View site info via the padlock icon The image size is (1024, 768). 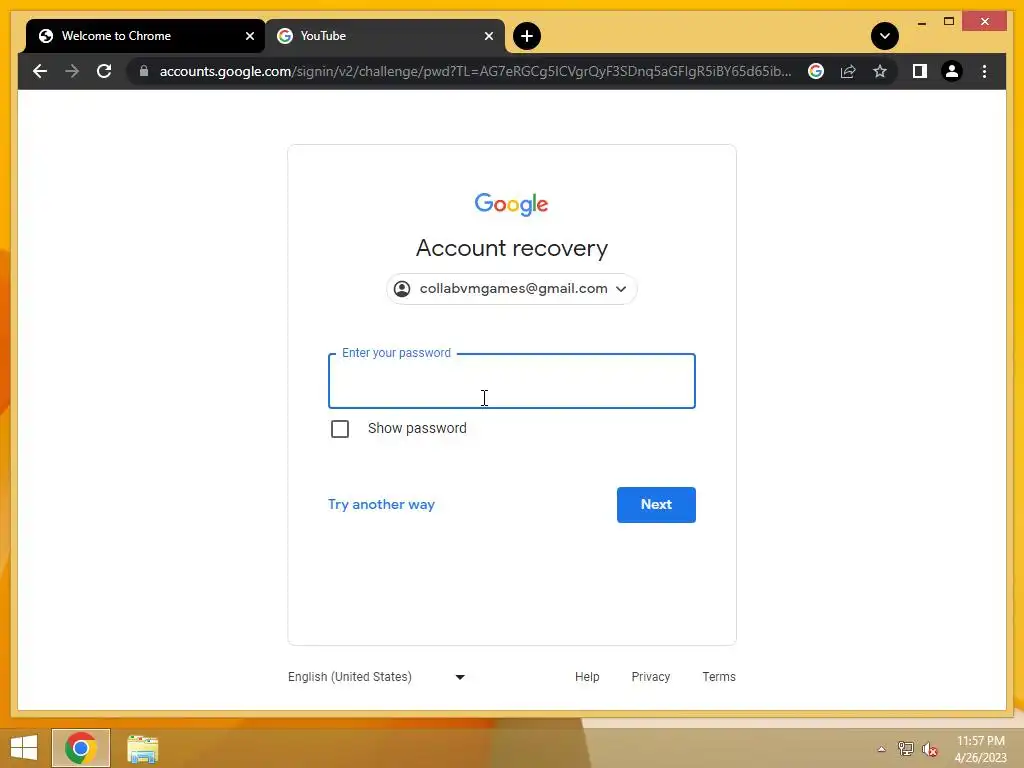tap(144, 71)
